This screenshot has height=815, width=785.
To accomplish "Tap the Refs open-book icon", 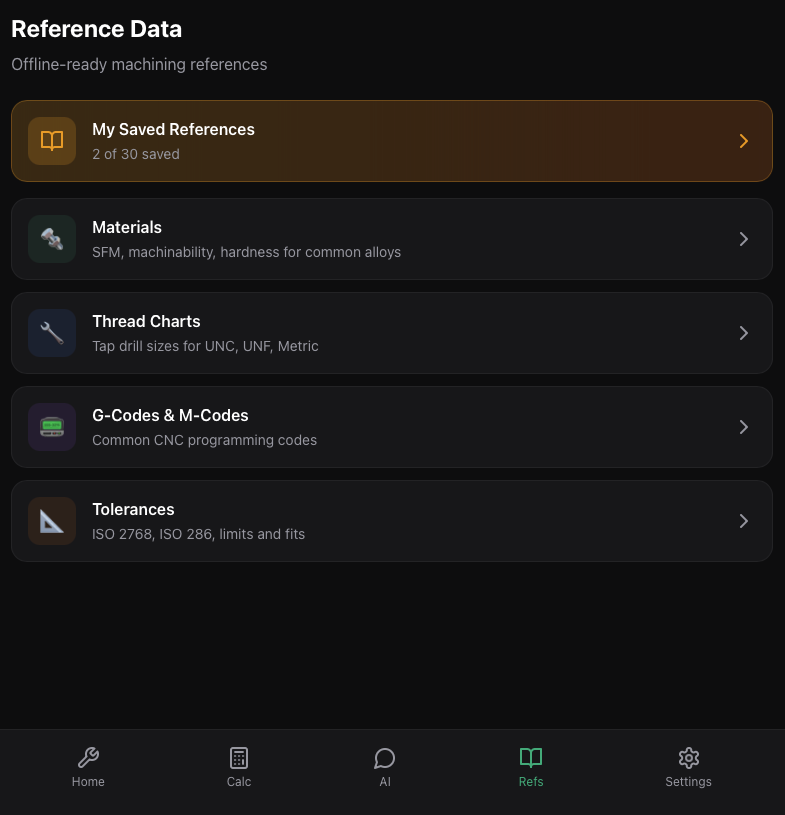I will pos(531,758).
